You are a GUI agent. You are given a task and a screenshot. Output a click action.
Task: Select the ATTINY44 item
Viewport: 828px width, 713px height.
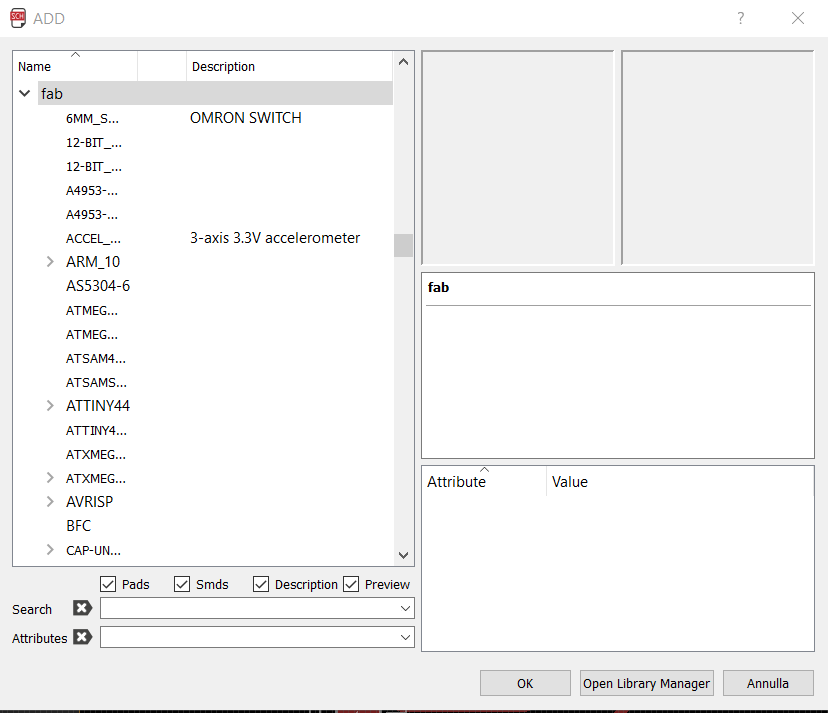pyautogui.click(x=98, y=406)
